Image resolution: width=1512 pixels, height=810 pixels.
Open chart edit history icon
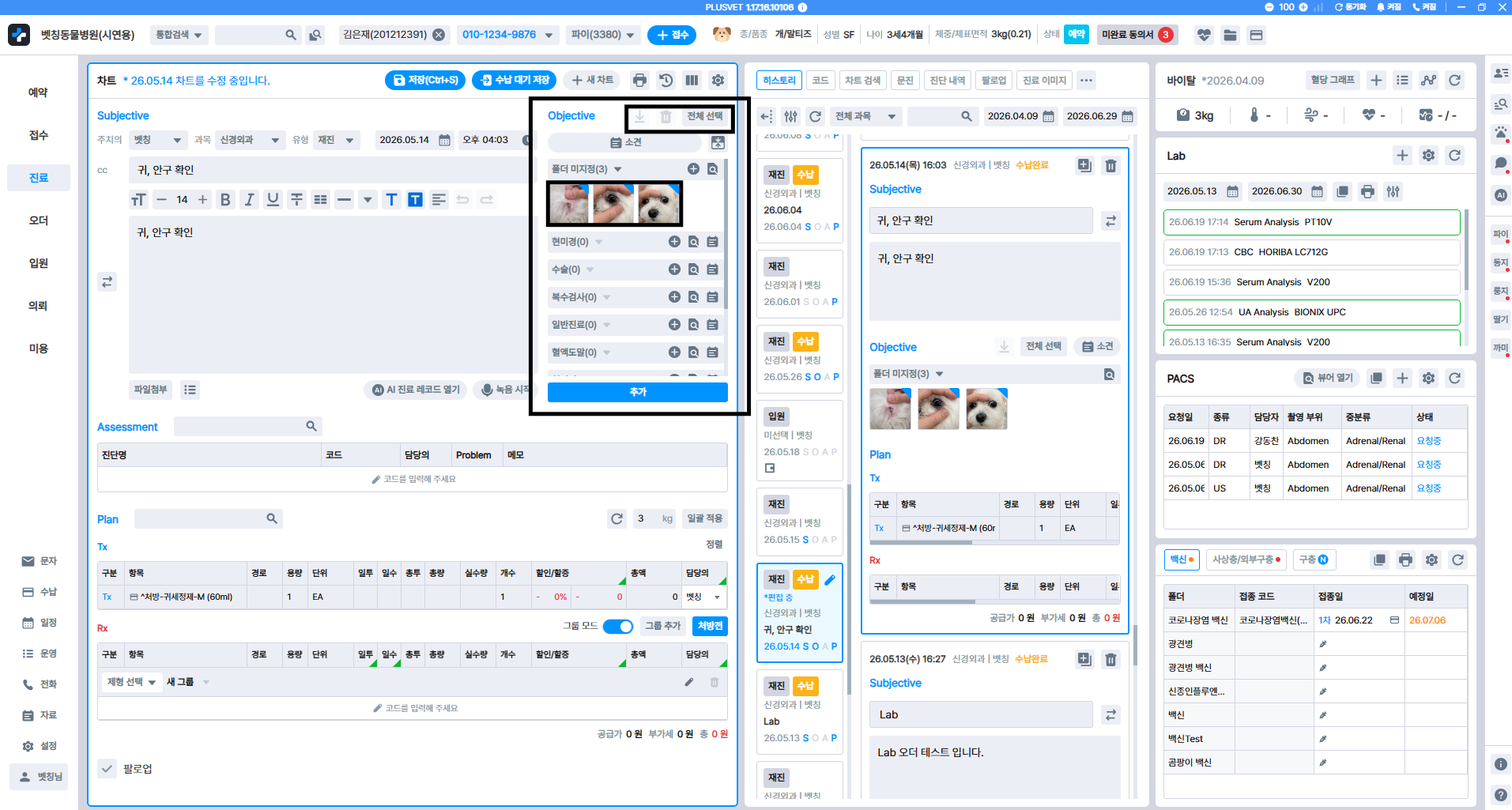coord(666,80)
